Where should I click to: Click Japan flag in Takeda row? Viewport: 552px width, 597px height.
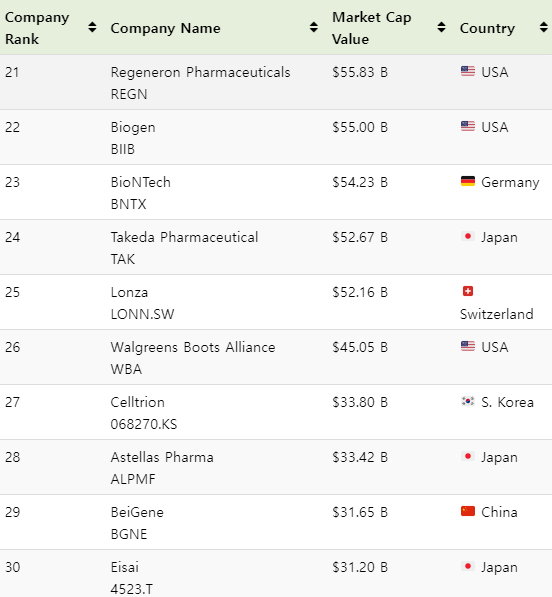(467, 236)
